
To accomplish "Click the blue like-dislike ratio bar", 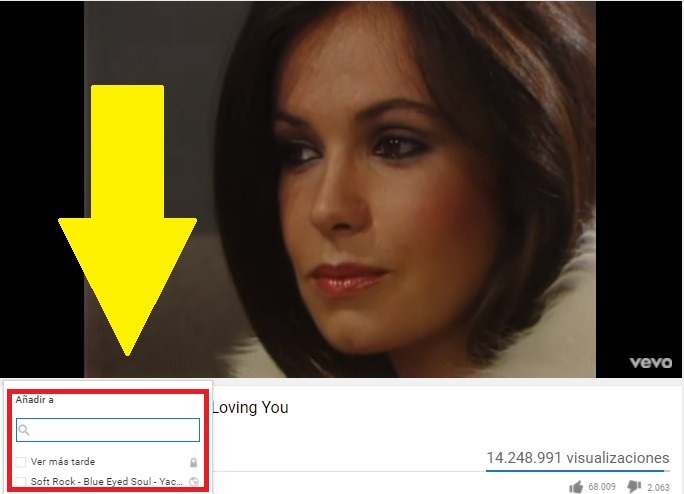I will pyautogui.click(x=575, y=471).
